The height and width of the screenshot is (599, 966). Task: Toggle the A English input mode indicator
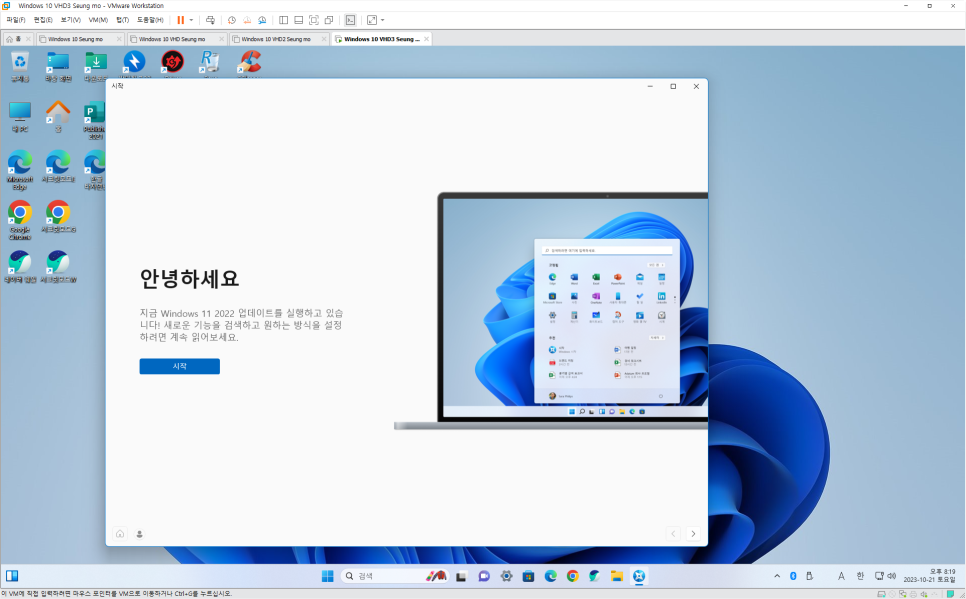(x=841, y=576)
